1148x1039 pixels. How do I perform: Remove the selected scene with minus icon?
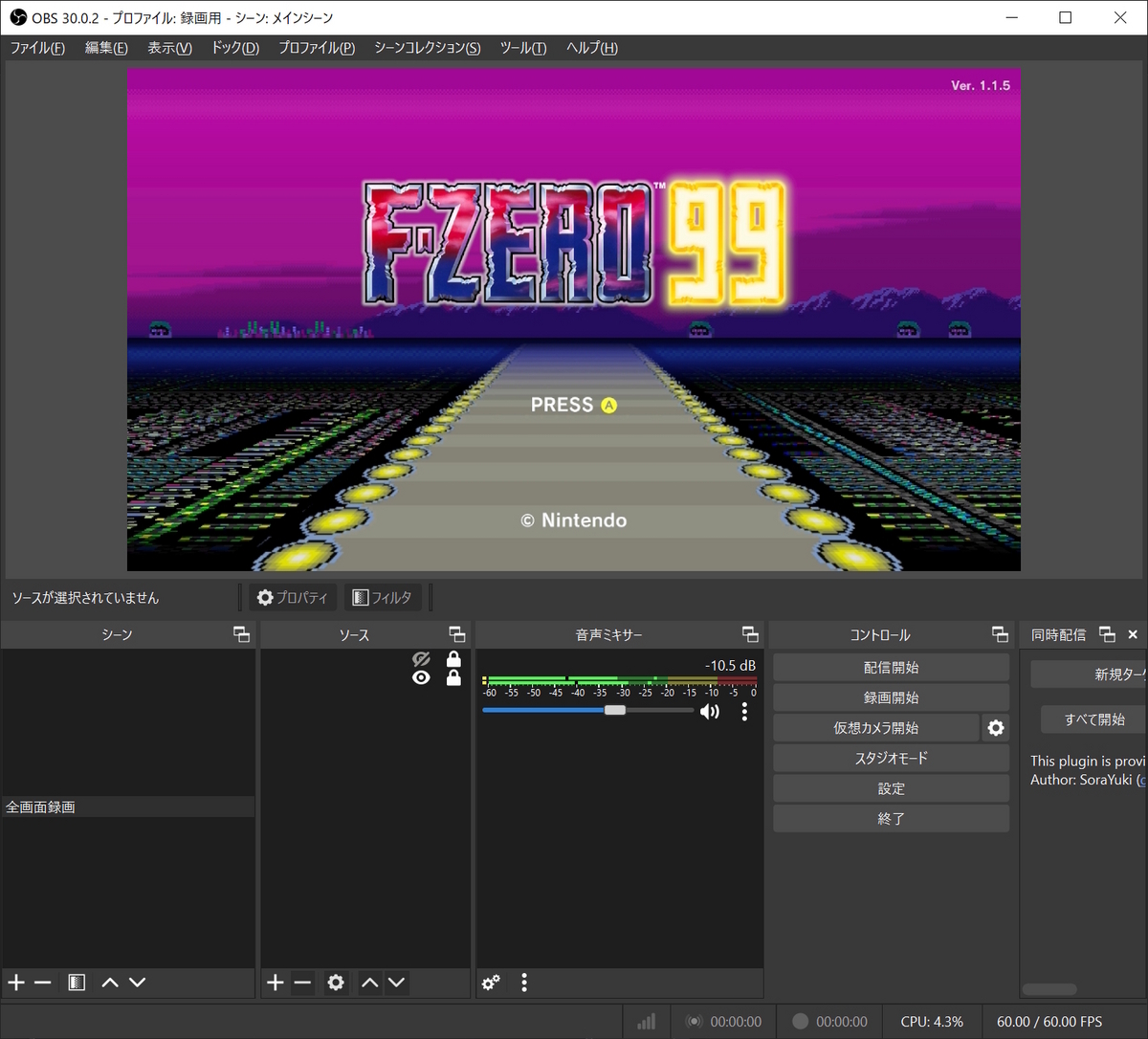click(42, 983)
